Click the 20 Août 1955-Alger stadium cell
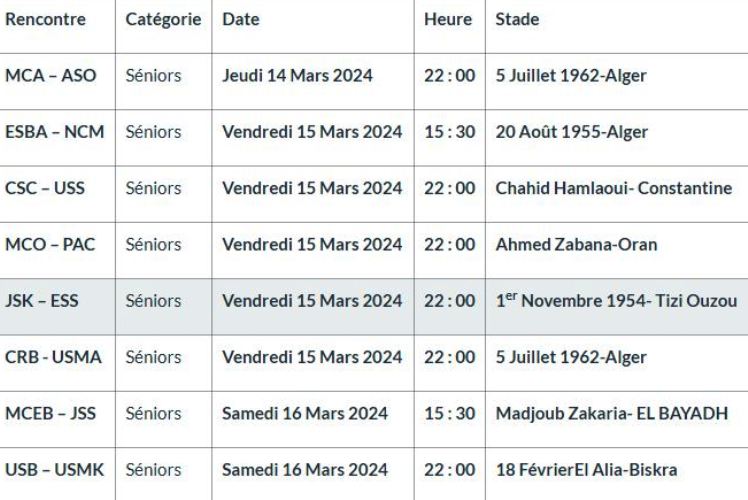748x500 pixels. [572, 132]
